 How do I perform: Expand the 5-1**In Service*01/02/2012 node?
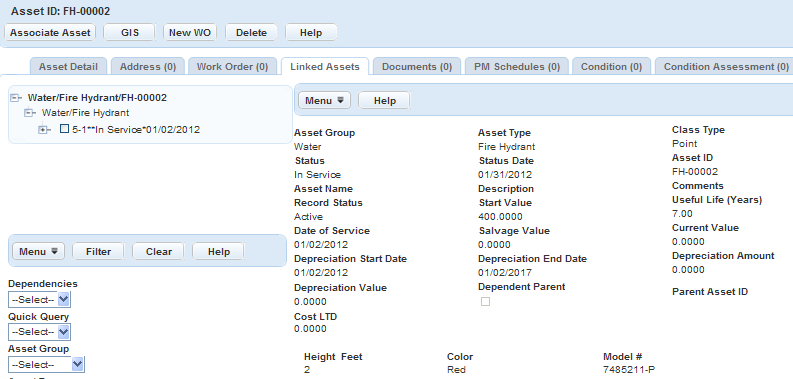[43, 130]
